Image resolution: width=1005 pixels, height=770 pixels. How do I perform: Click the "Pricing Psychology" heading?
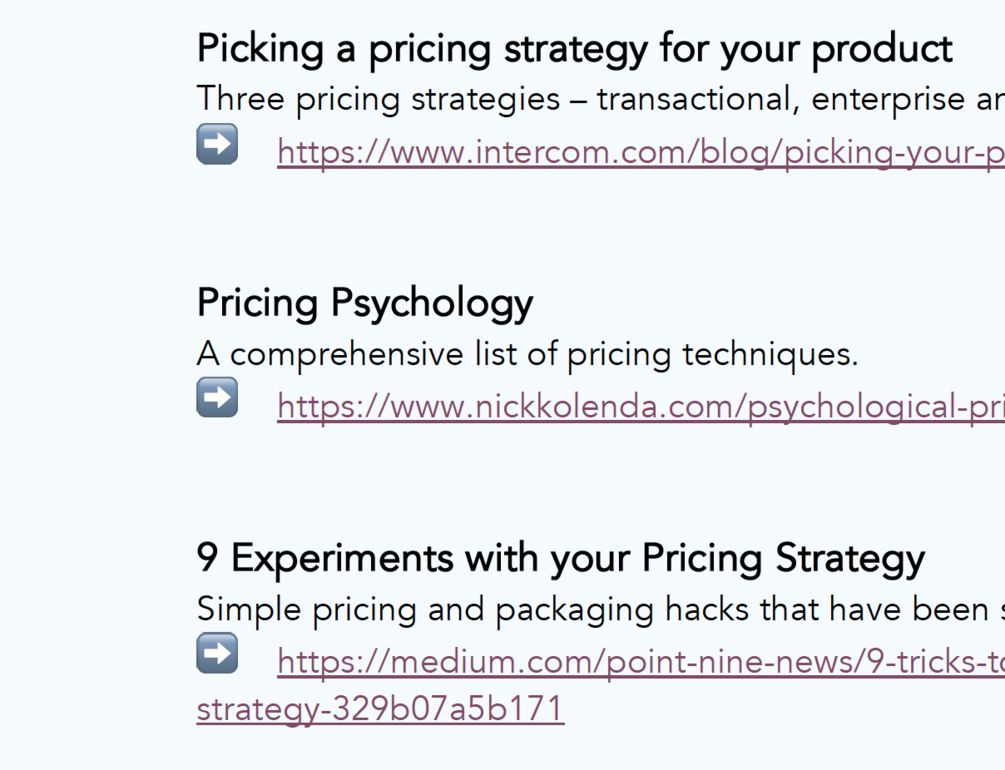(365, 303)
